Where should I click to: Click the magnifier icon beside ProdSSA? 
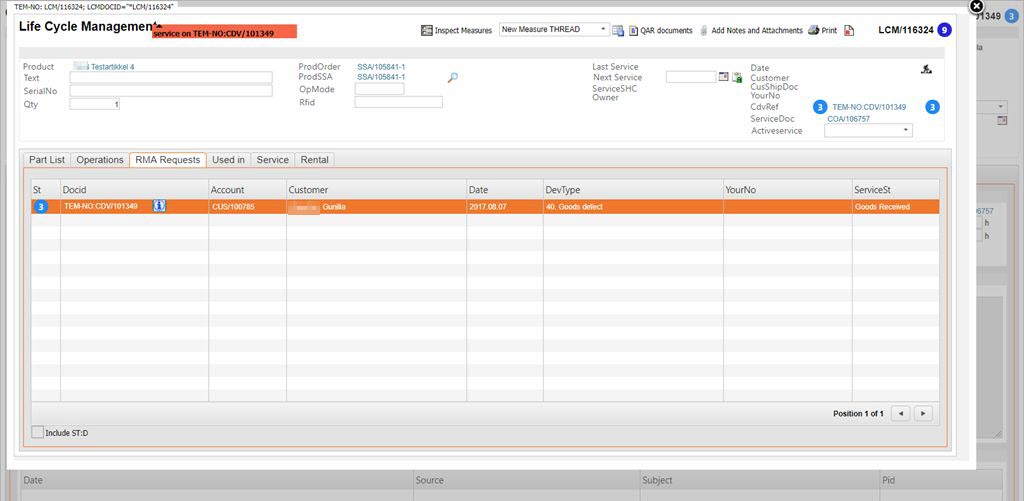click(x=452, y=78)
